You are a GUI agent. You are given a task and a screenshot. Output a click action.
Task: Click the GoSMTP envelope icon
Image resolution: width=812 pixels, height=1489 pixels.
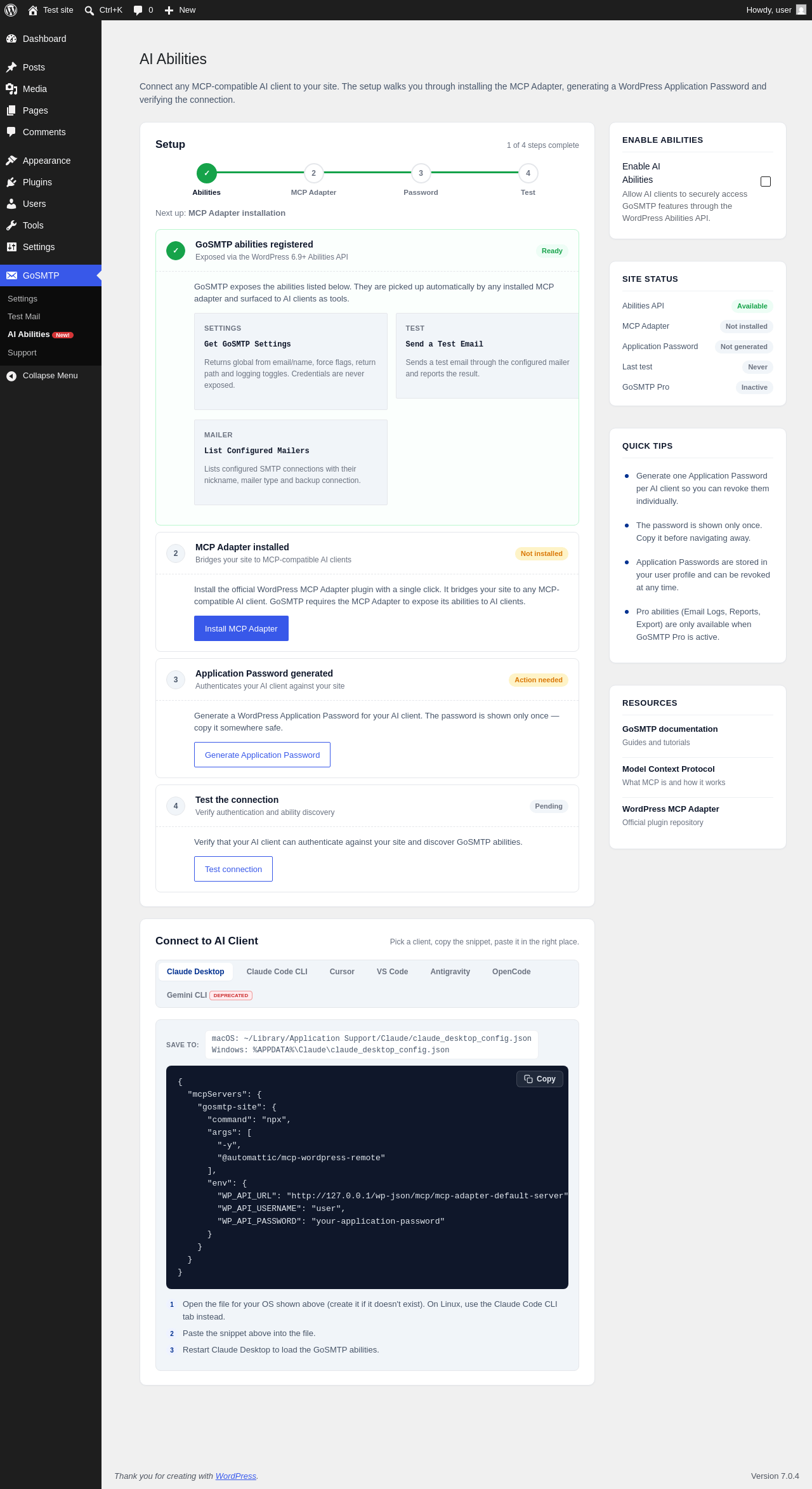pyautogui.click(x=11, y=275)
